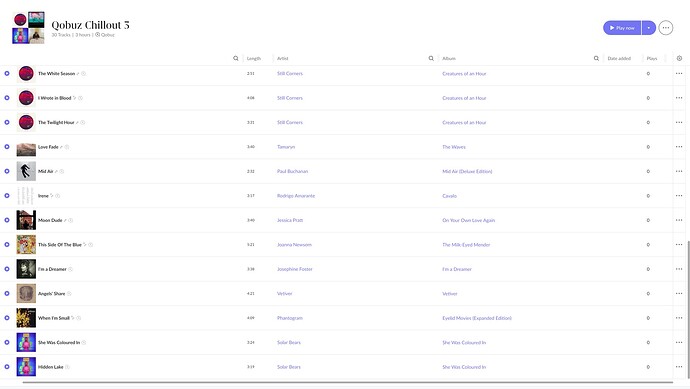
Task: Select the This Side Of The Blue title
Action: pyautogui.click(x=60, y=245)
